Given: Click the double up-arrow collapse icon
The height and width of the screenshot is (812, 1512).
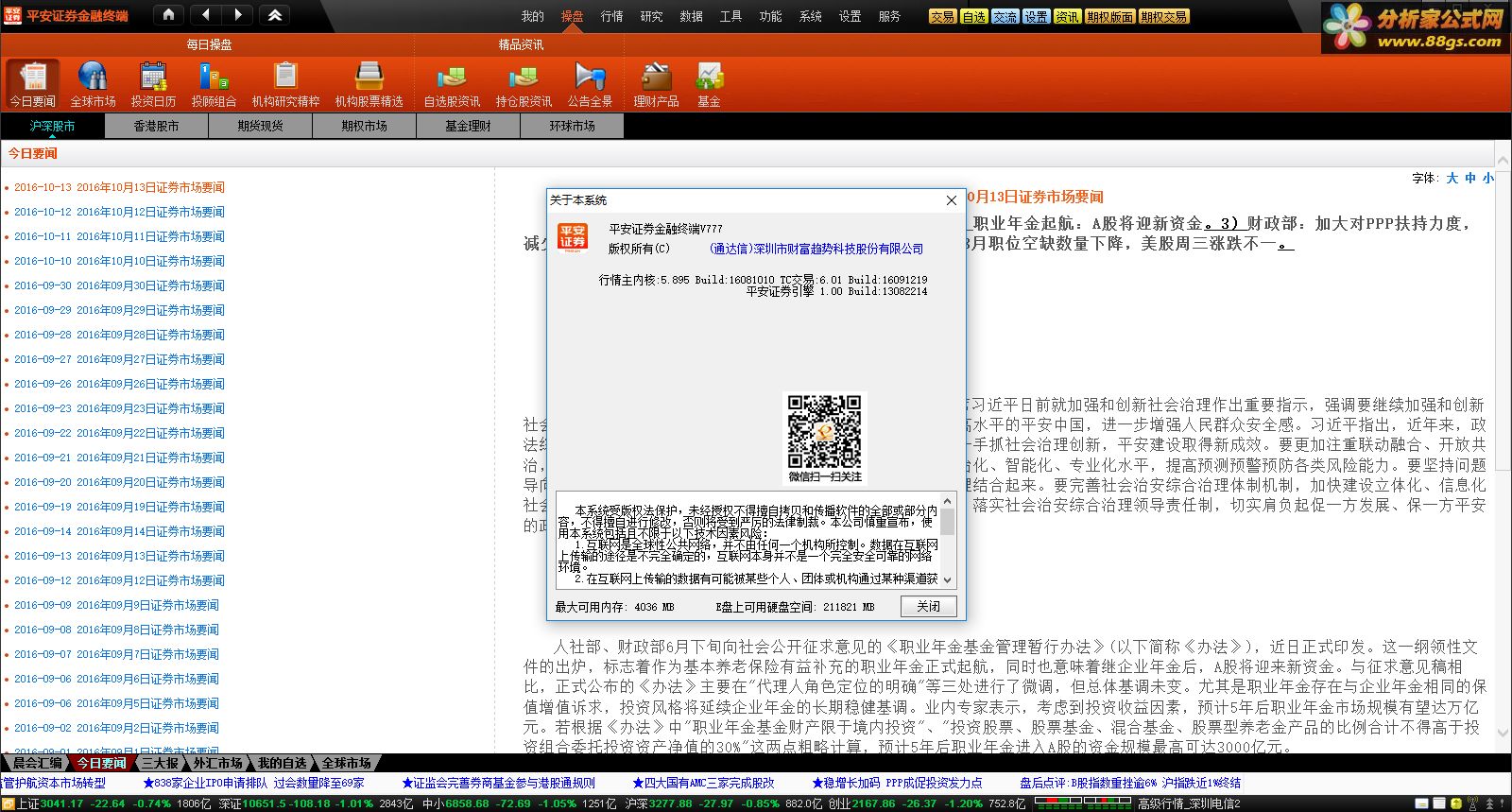Looking at the screenshot, I should [275, 15].
